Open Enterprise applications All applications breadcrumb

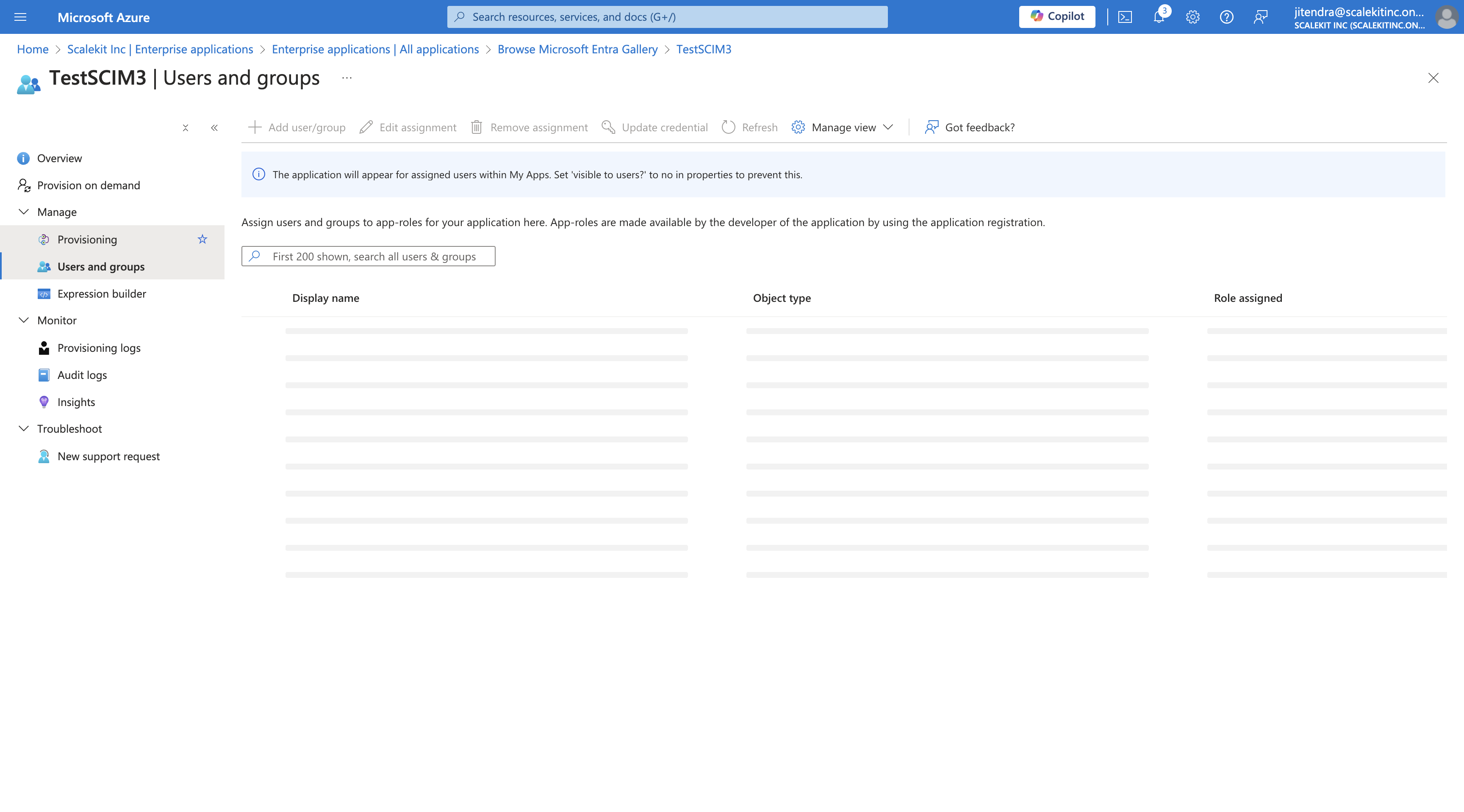pyautogui.click(x=375, y=50)
